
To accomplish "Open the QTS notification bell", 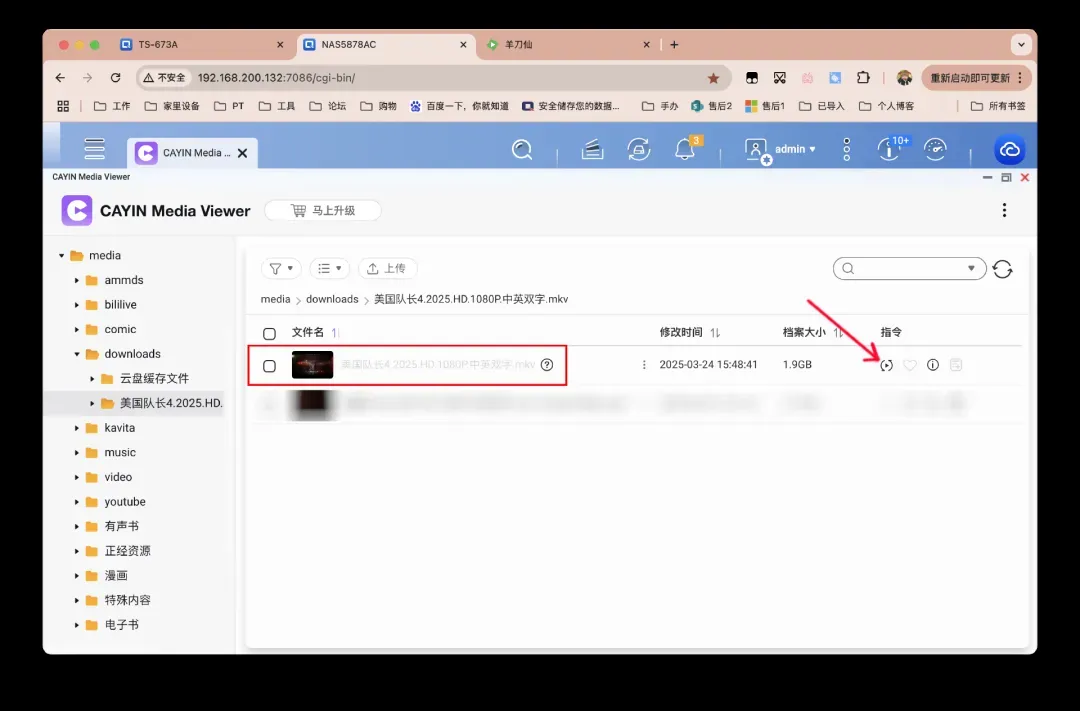I will (x=685, y=149).
